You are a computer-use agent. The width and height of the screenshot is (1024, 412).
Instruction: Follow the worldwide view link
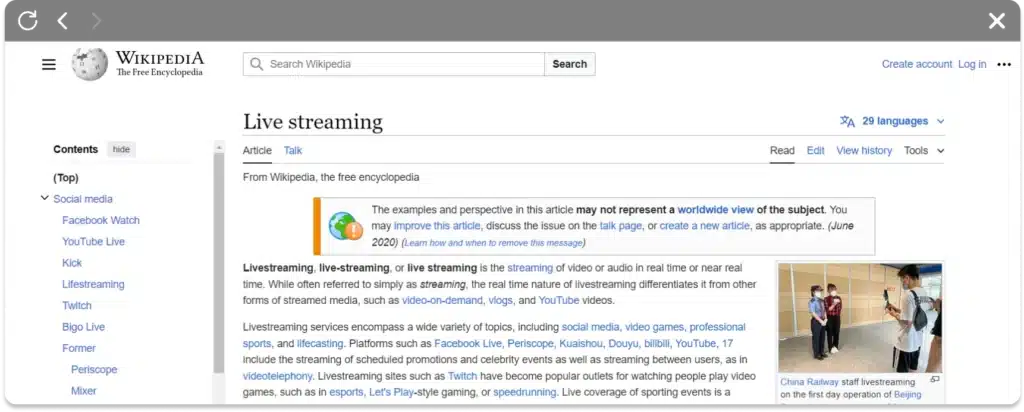coord(715,210)
